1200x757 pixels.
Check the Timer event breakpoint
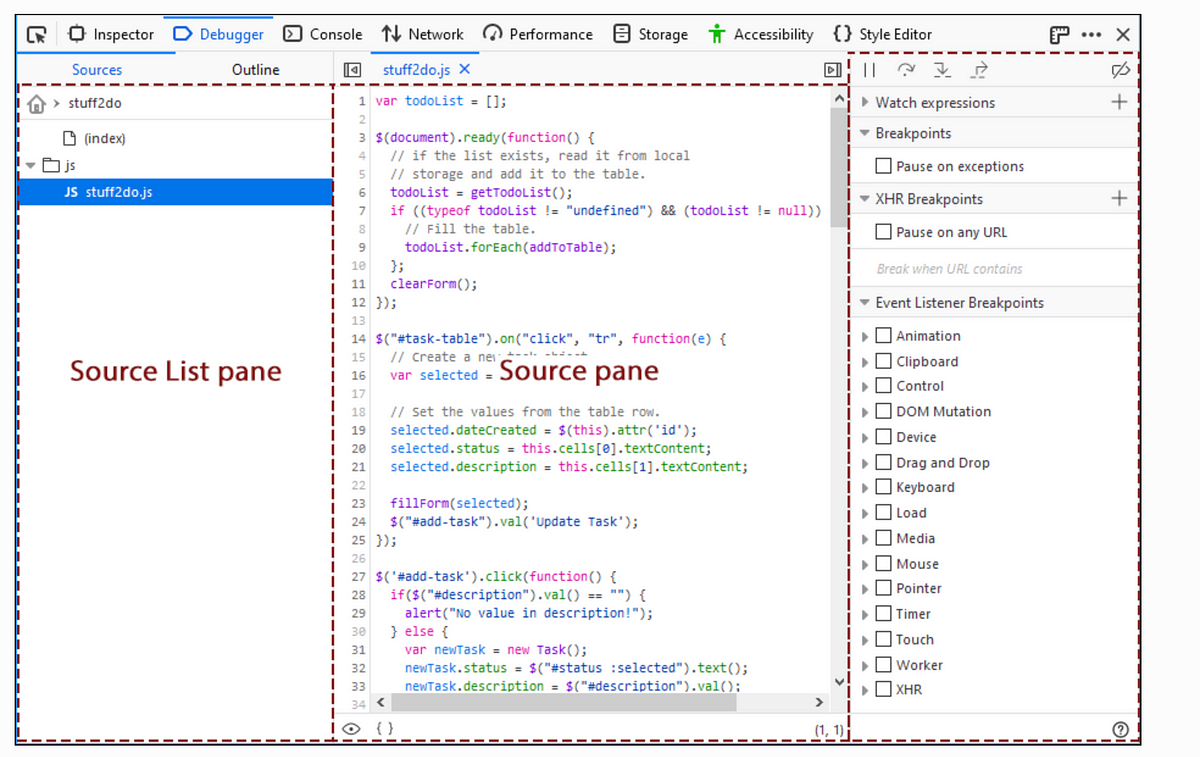click(x=884, y=613)
